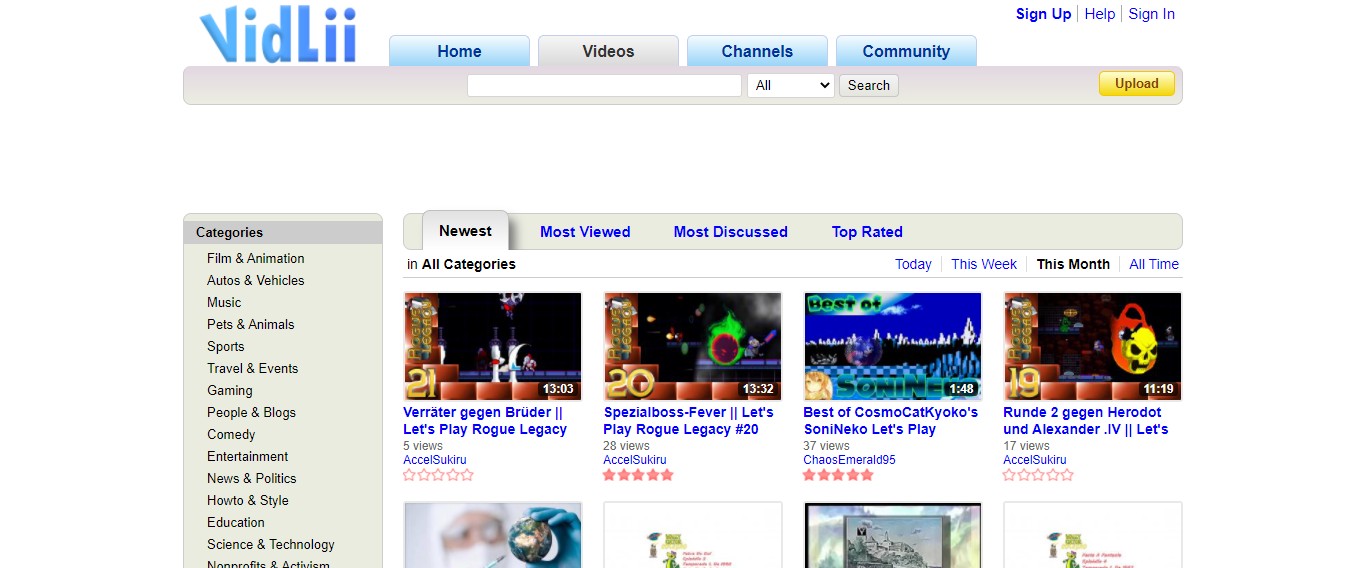Open the Most Discussed tab
Screen dimensions: 1366x568
pyautogui.click(x=731, y=232)
